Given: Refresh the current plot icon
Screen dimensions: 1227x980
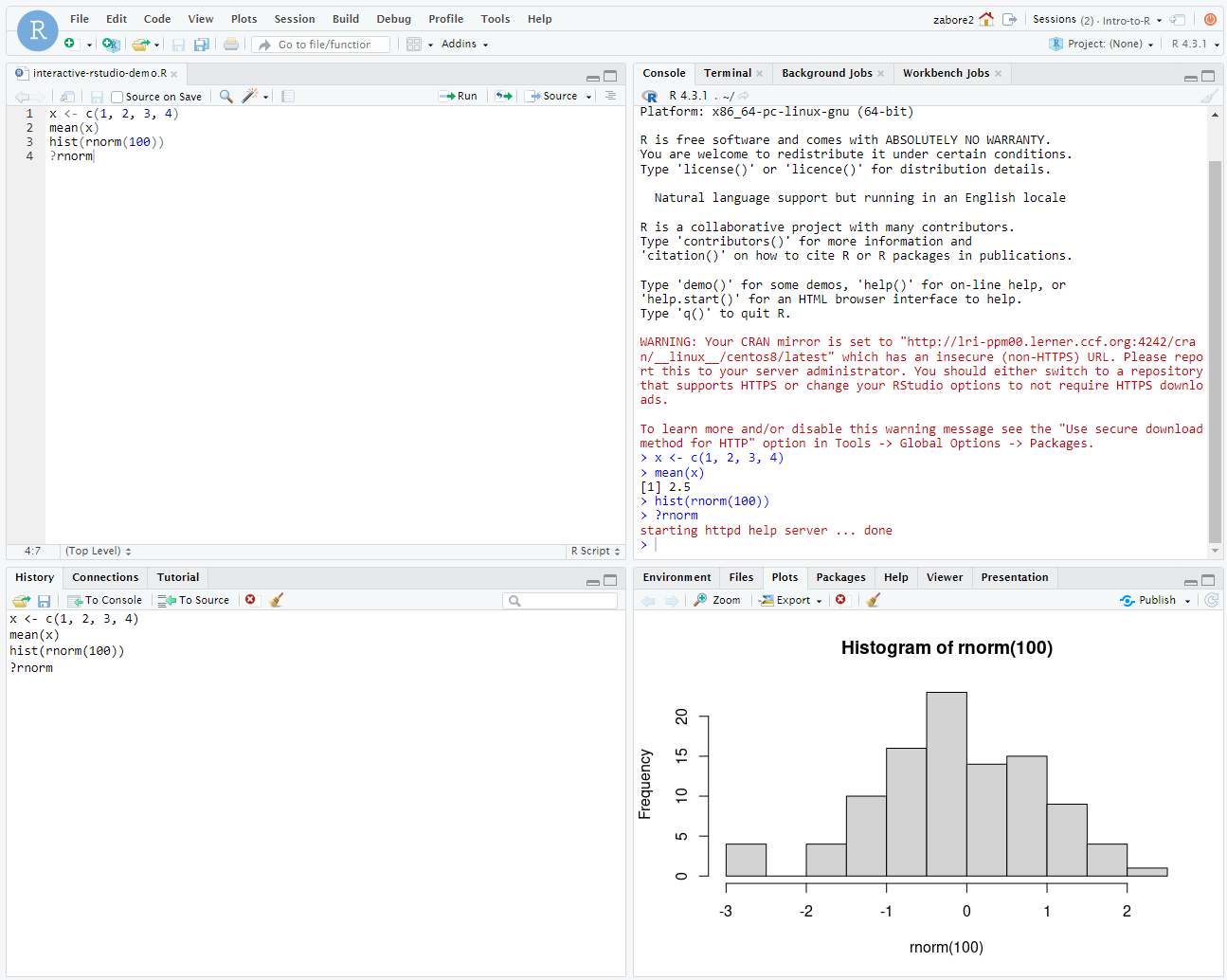Looking at the screenshot, I should 1211,600.
